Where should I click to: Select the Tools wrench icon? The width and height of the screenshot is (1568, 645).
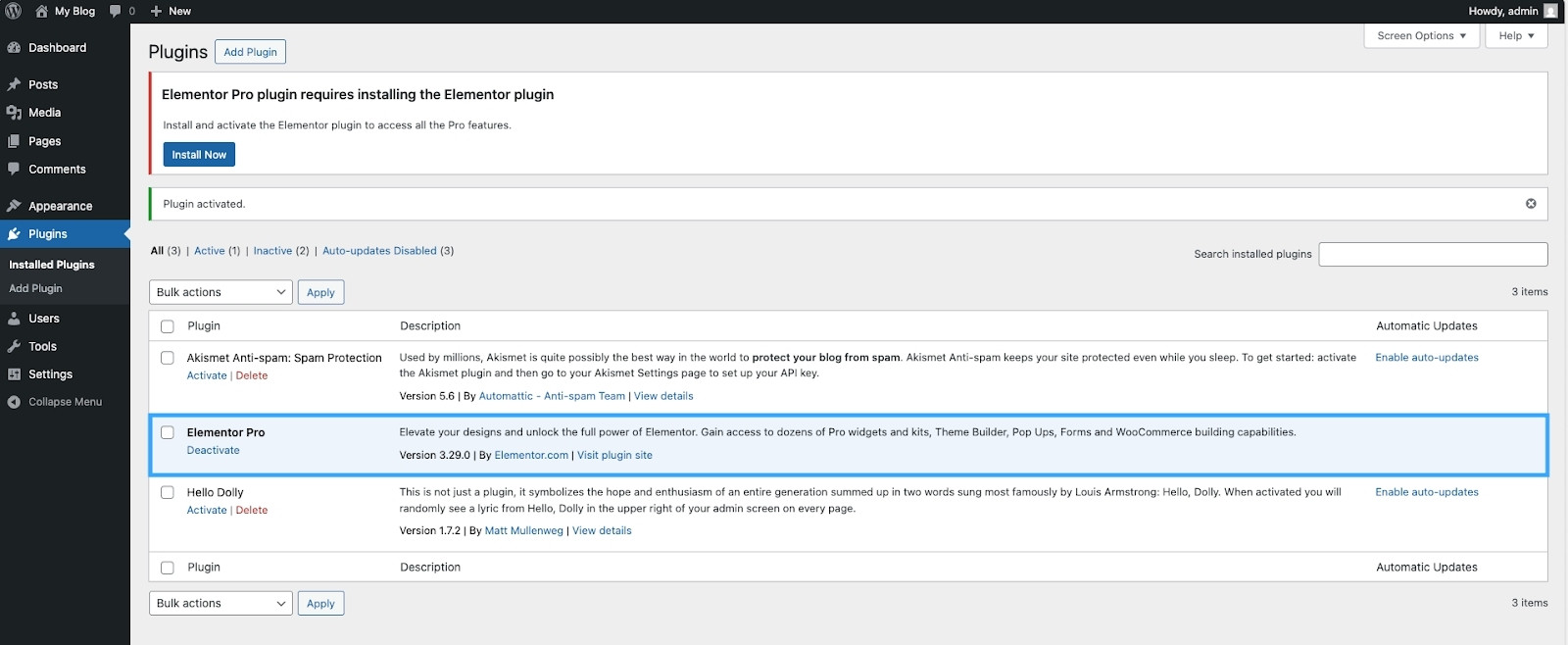point(14,346)
